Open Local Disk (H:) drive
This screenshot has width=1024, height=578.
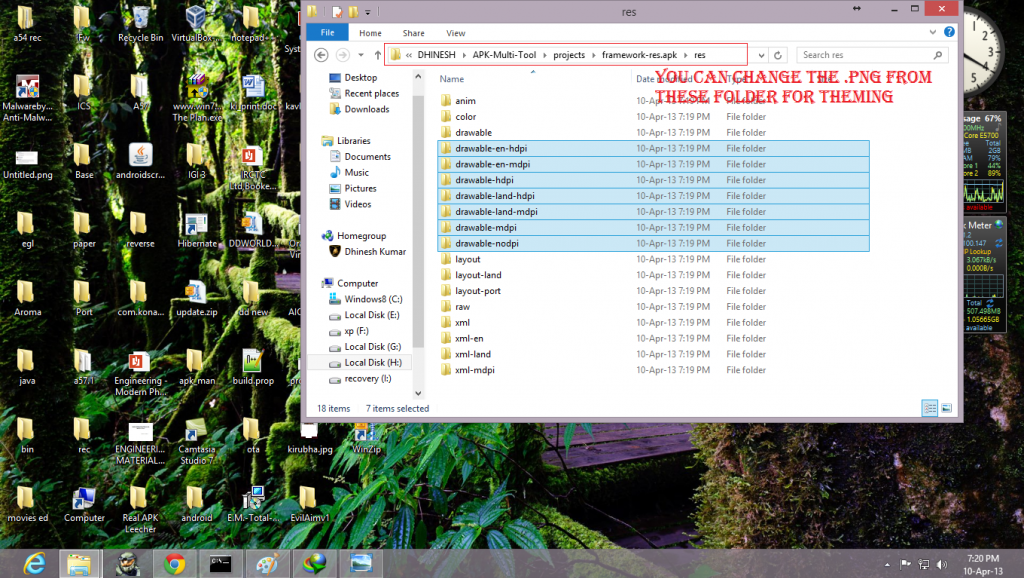point(366,362)
